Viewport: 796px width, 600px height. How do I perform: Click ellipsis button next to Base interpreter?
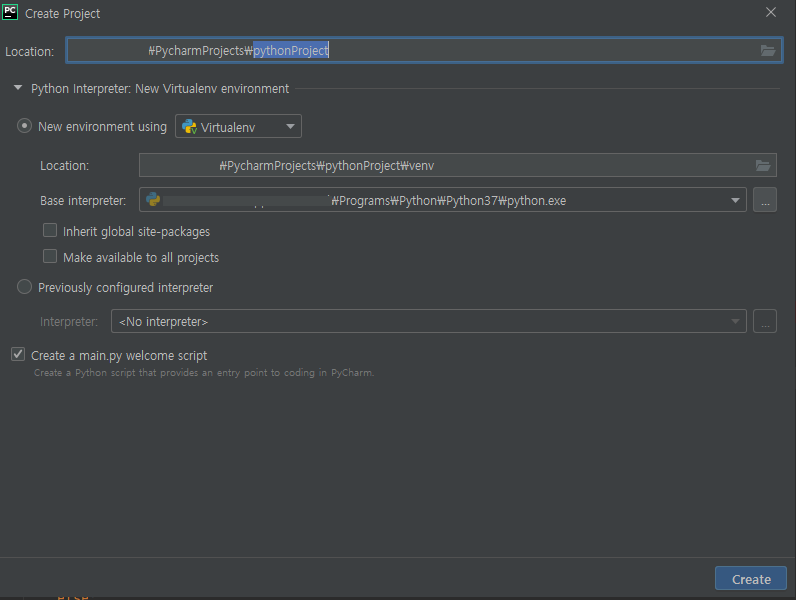coord(765,200)
